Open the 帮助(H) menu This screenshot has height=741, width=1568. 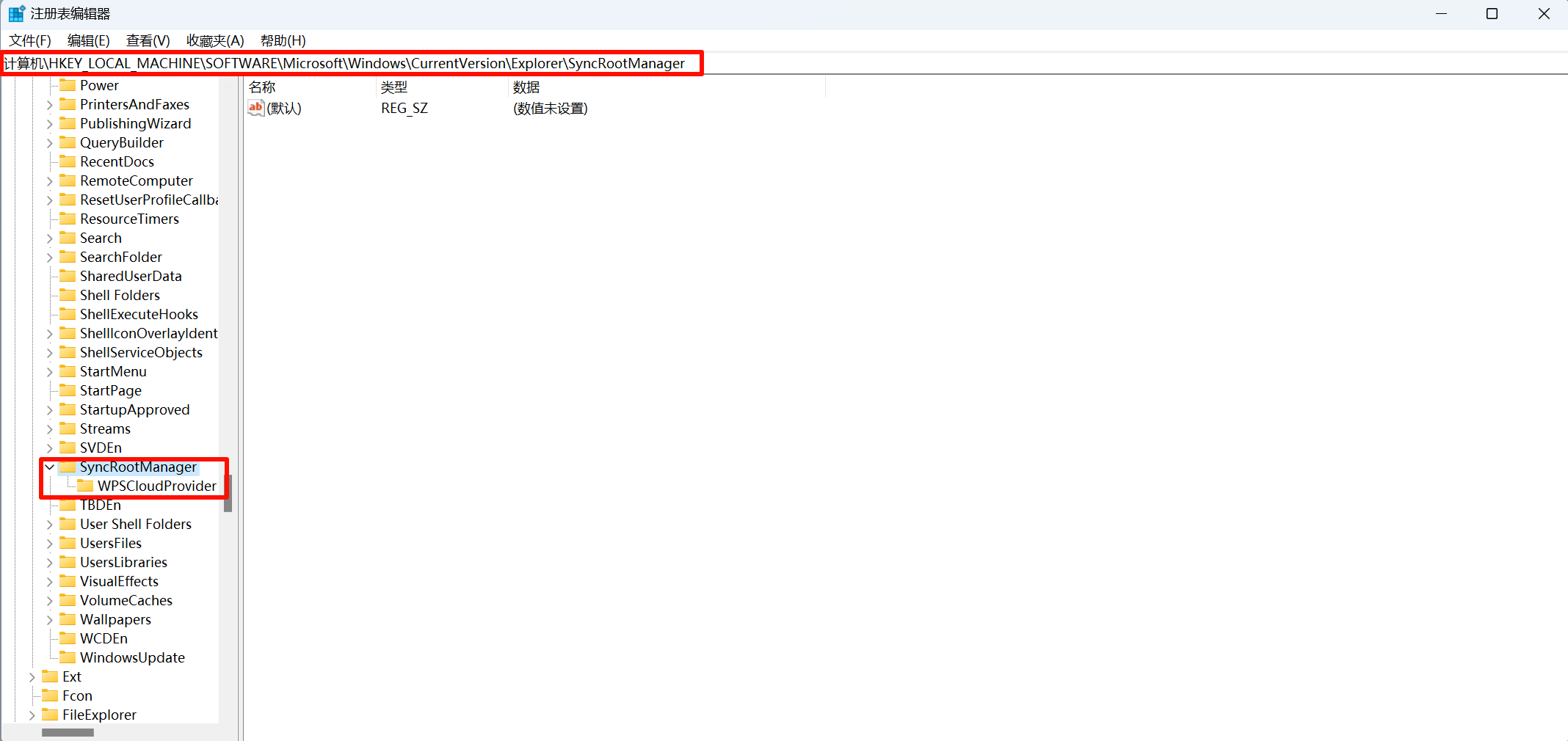(x=283, y=40)
